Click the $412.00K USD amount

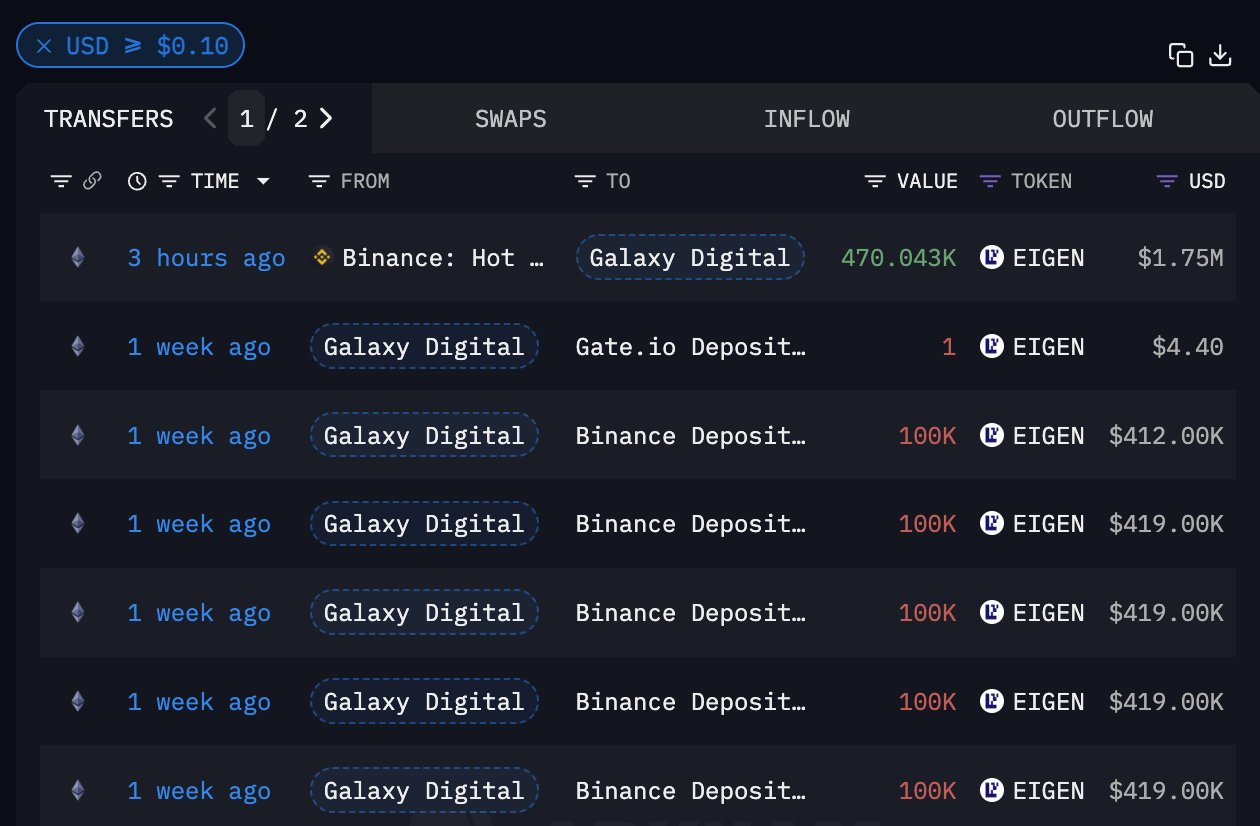coord(1166,436)
